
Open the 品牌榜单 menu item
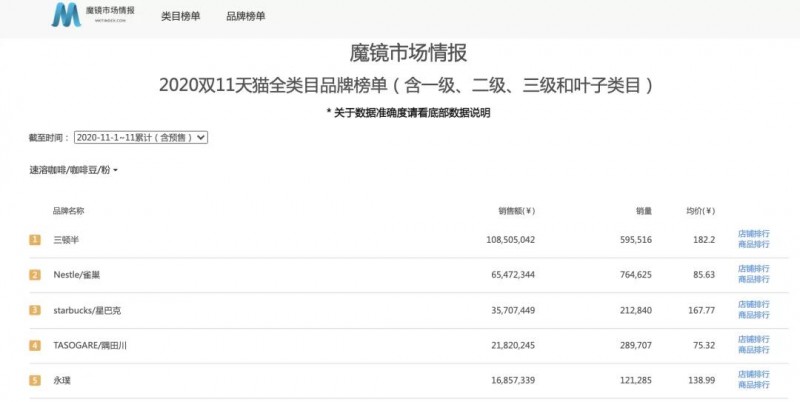[x=245, y=16]
